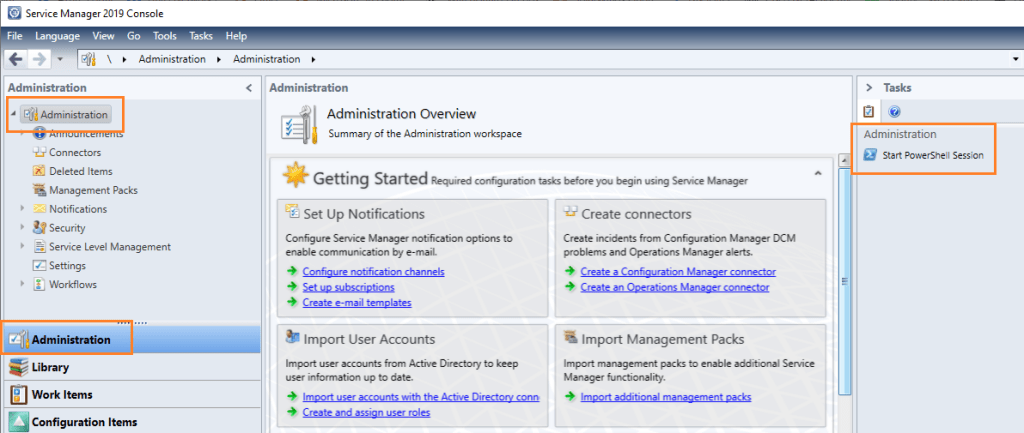Open the Language menu
Viewport: 1024px width, 433px height.
coord(57,36)
